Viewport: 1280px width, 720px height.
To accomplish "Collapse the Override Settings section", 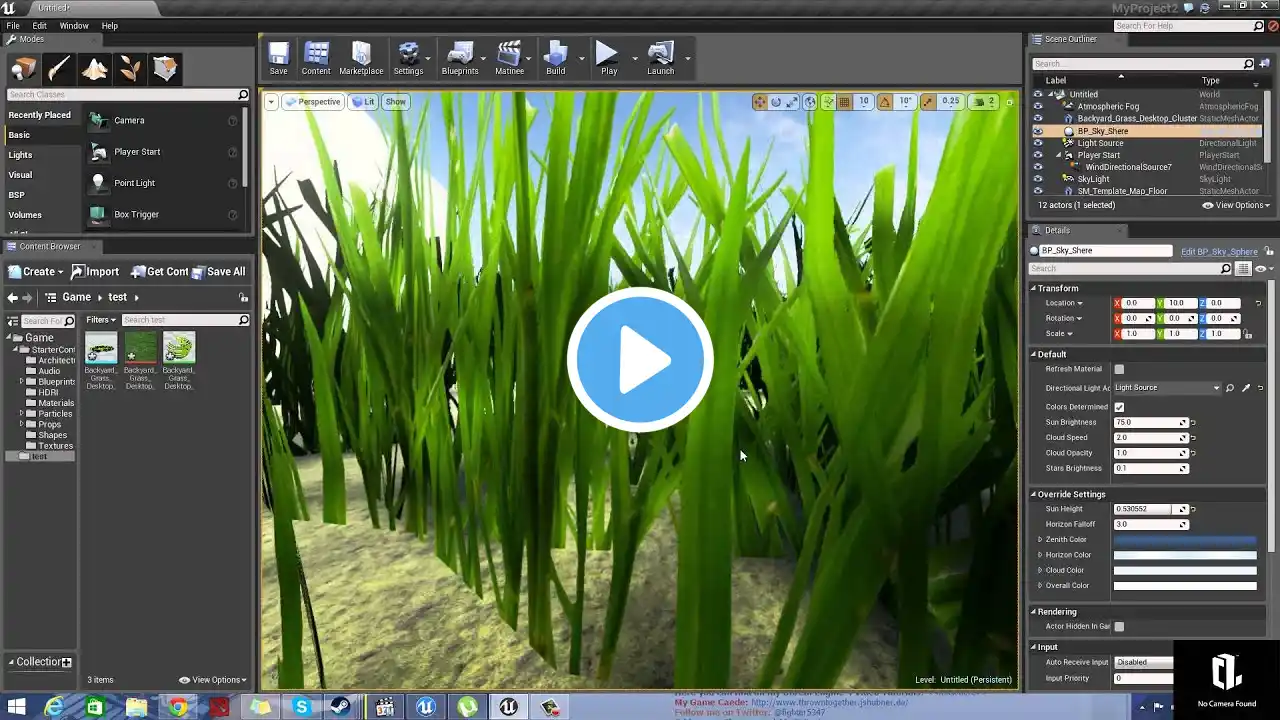I will (1033, 494).
